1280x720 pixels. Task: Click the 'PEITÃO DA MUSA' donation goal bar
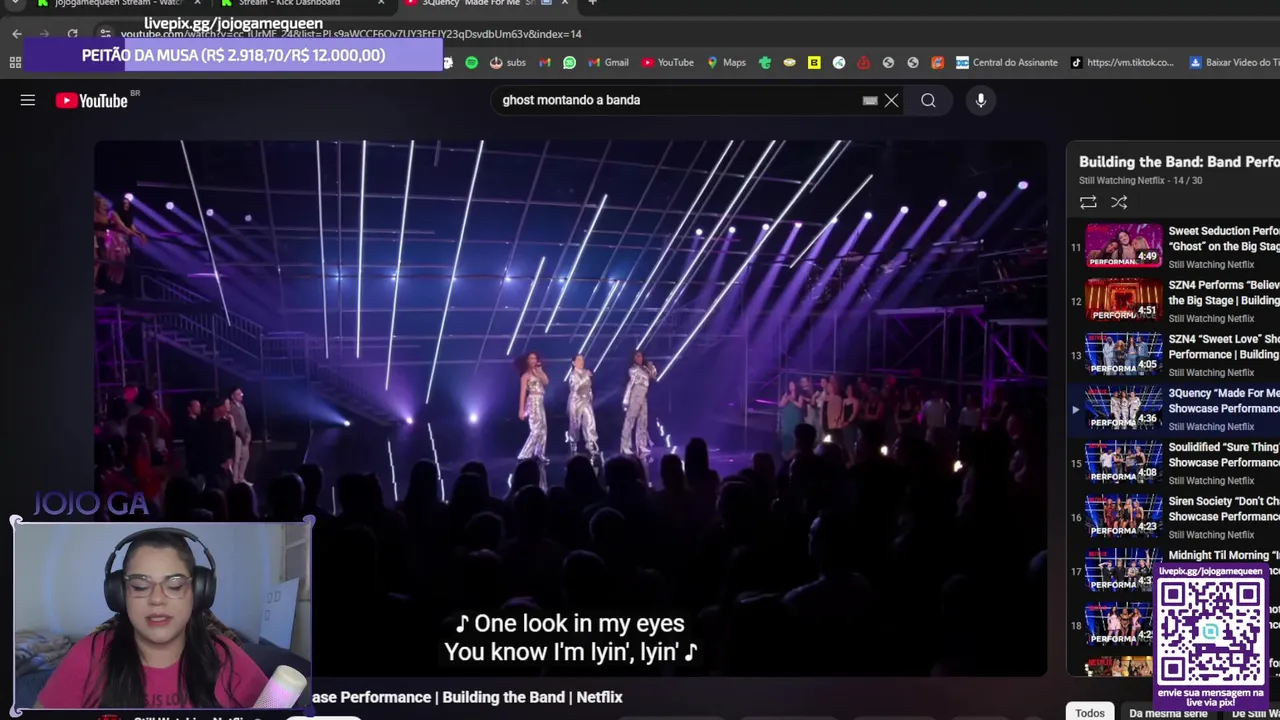[x=233, y=55]
